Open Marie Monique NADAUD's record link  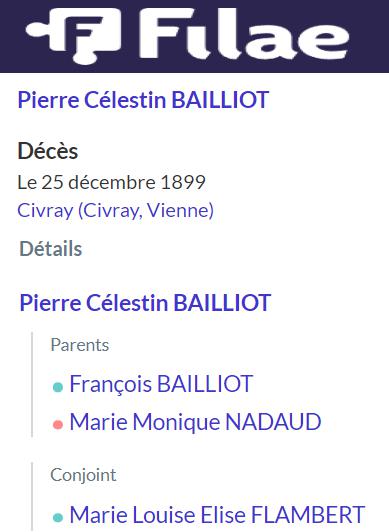click(x=195, y=422)
